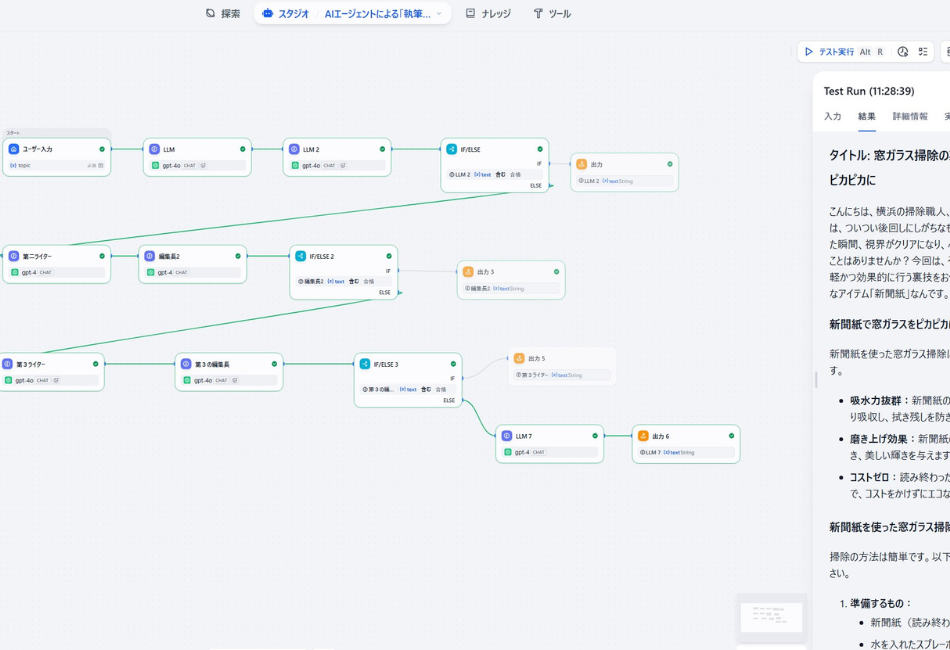Go to the 探索 navigation item
Image resolution: width=950 pixels, height=650 pixels.
(222, 14)
